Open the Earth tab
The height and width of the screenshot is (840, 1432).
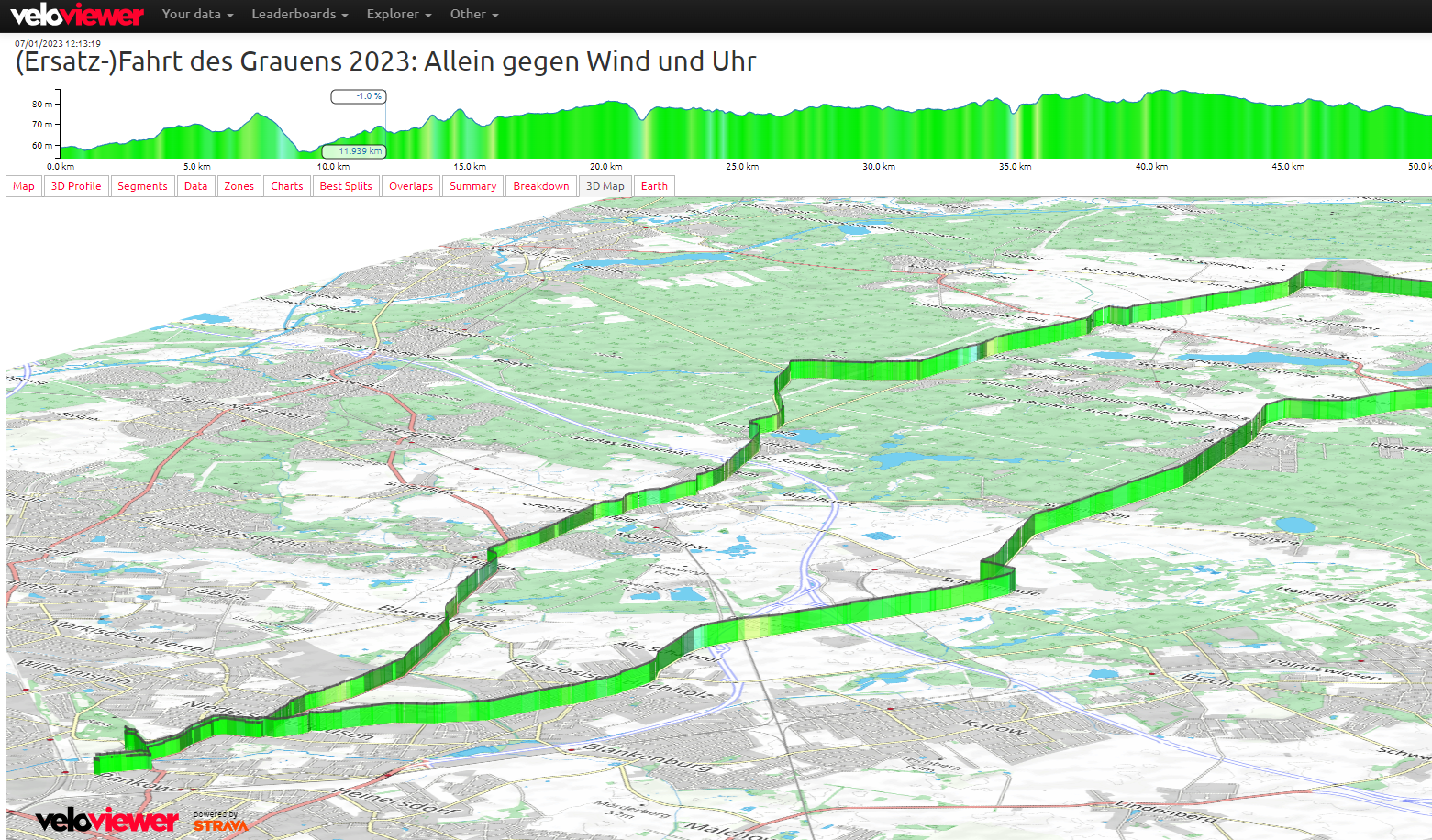point(654,186)
